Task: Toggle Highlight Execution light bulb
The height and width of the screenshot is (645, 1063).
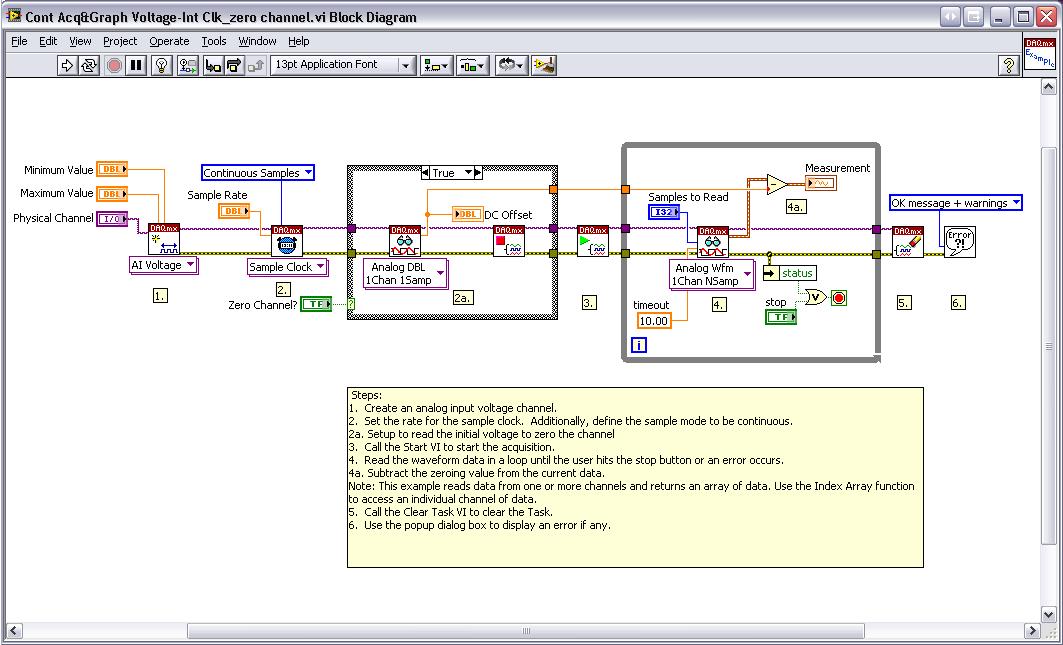Action: (161, 65)
